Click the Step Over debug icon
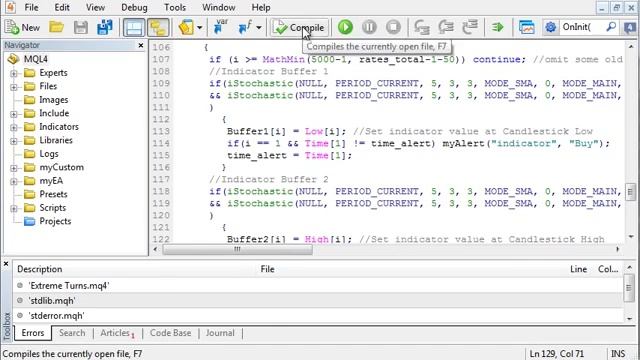Screen dimensions: 640x360 pyautogui.click(x=446, y=27)
